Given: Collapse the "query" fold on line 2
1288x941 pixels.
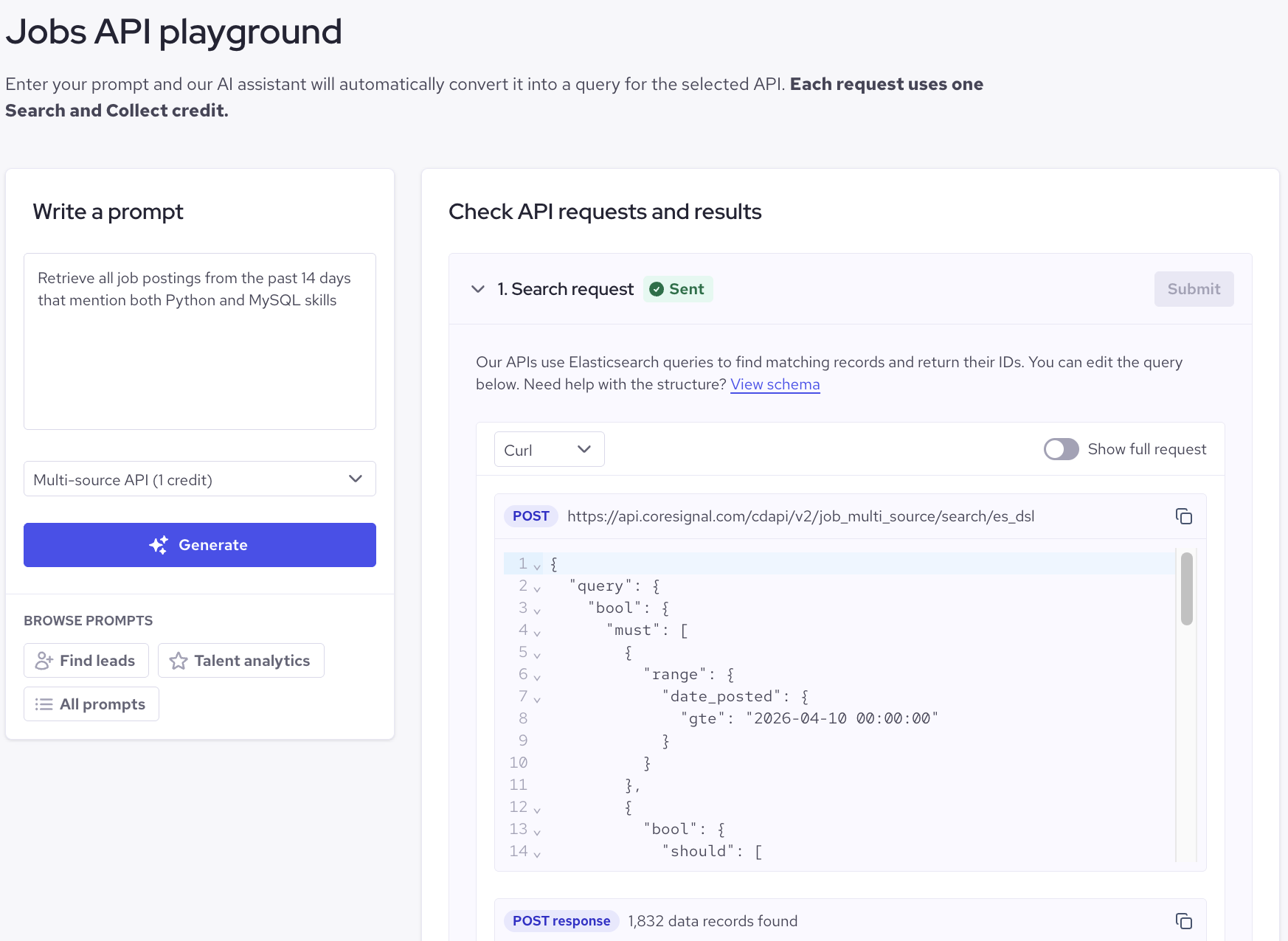Looking at the screenshot, I should click(x=537, y=588).
